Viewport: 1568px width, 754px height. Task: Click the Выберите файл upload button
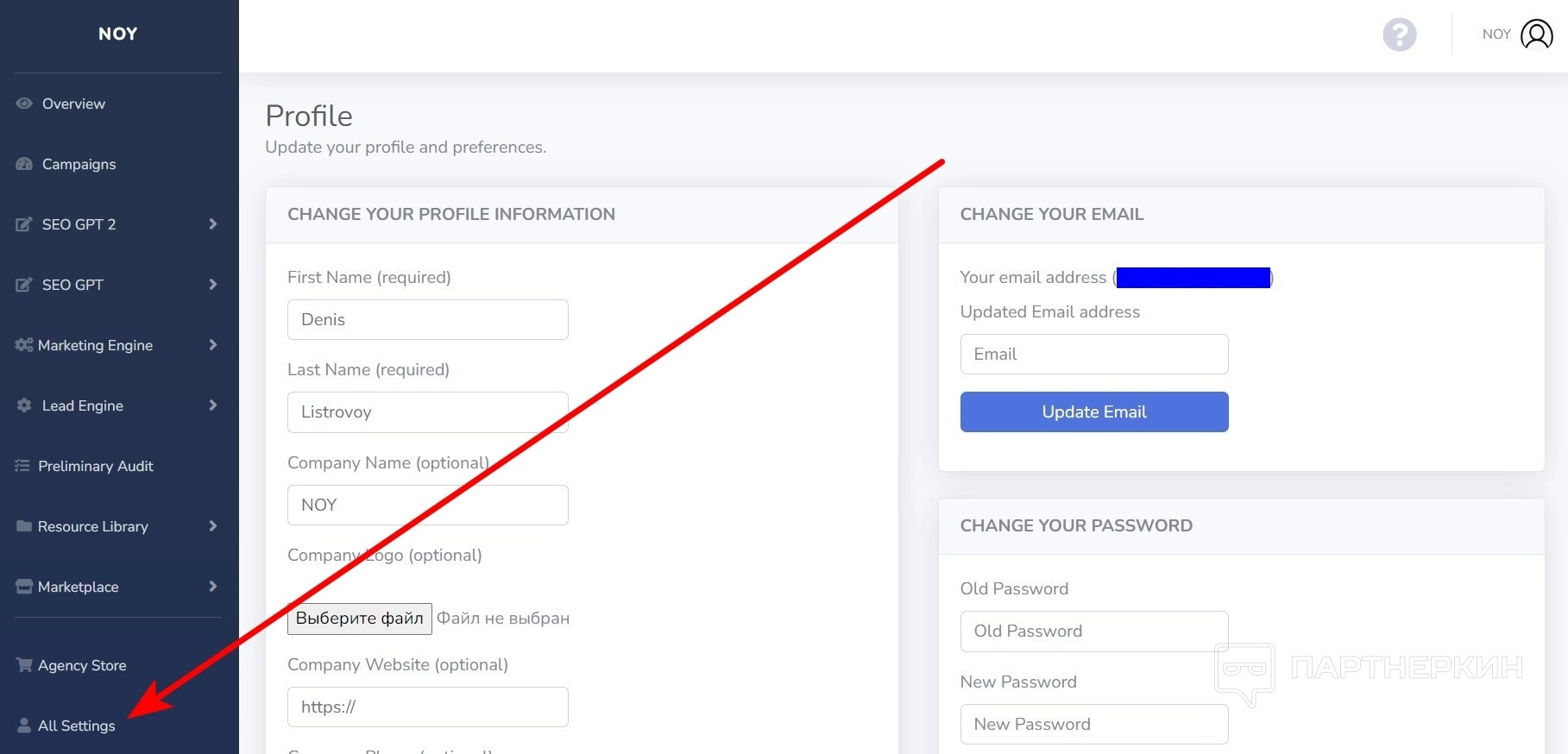[359, 619]
